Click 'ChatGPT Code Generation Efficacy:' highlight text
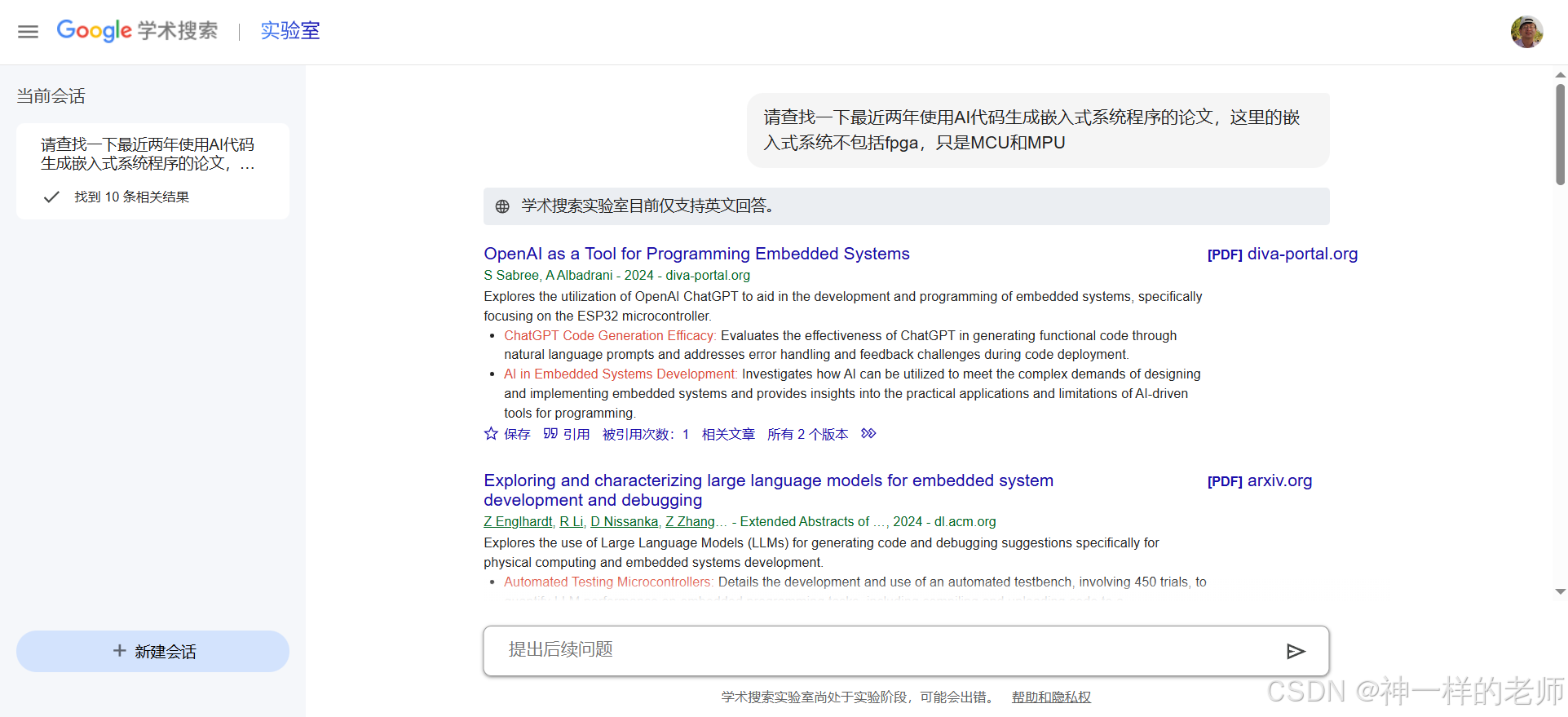Image resolution: width=1568 pixels, height=717 pixels. (610, 335)
